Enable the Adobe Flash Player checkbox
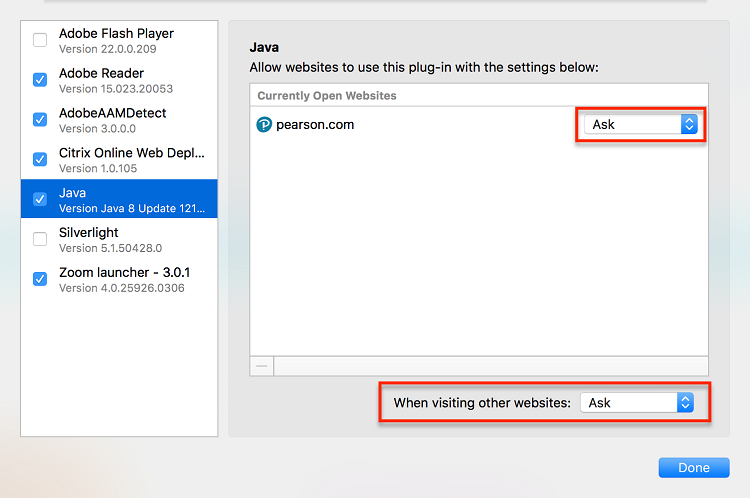Screen dimensions: 750x498 pos(40,40)
